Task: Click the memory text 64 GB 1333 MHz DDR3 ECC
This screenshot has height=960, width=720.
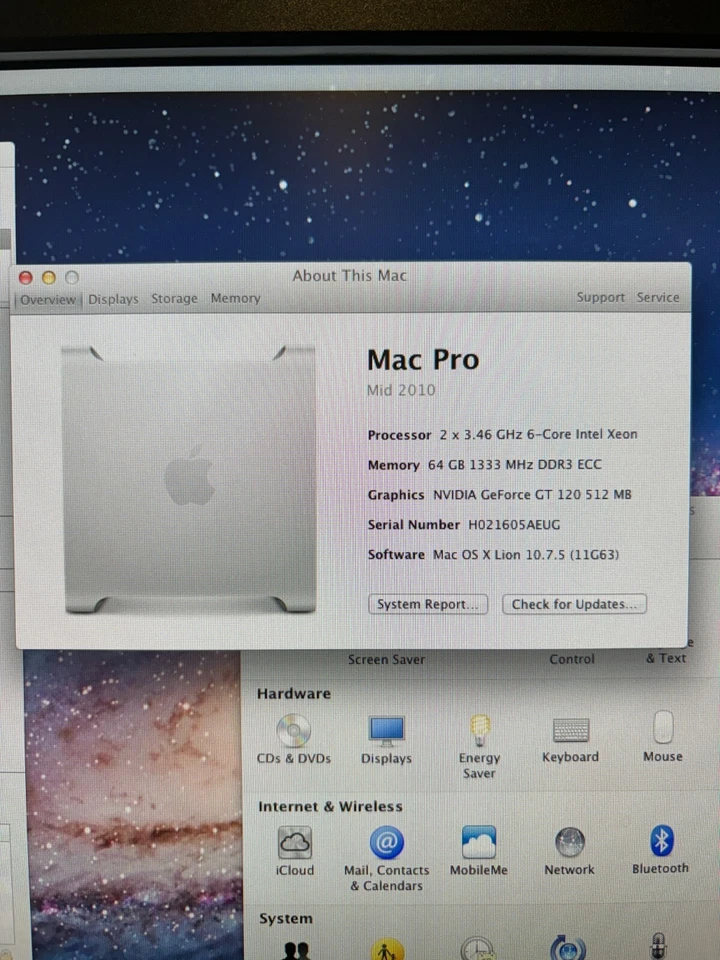Action: coord(515,465)
